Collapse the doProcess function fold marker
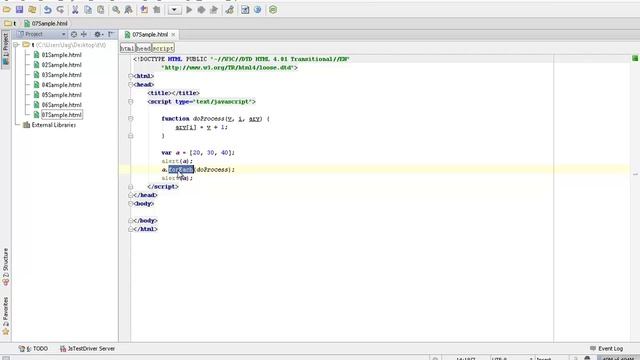The width and height of the screenshot is (640, 360). tap(131, 118)
